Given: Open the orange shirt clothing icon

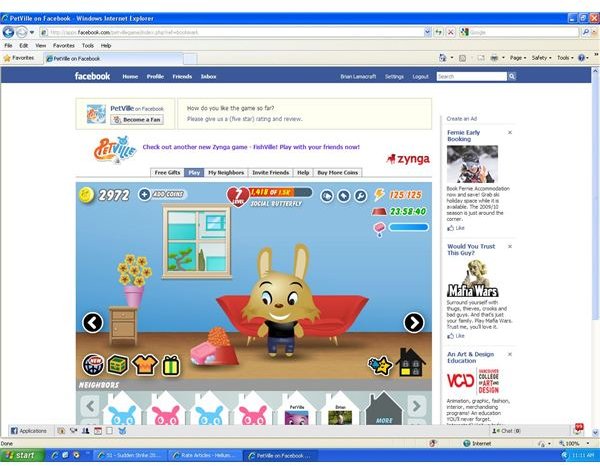Looking at the screenshot, I should [145, 365].
